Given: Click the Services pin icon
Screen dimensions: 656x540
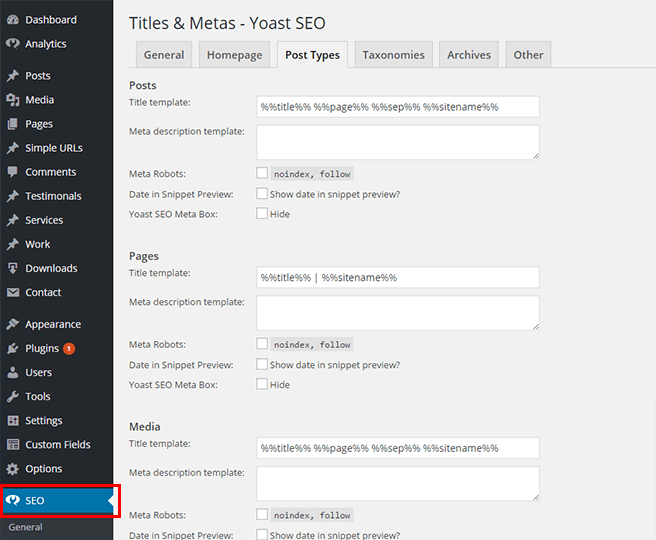Looking at the screenshot, I should click(13, 220).
